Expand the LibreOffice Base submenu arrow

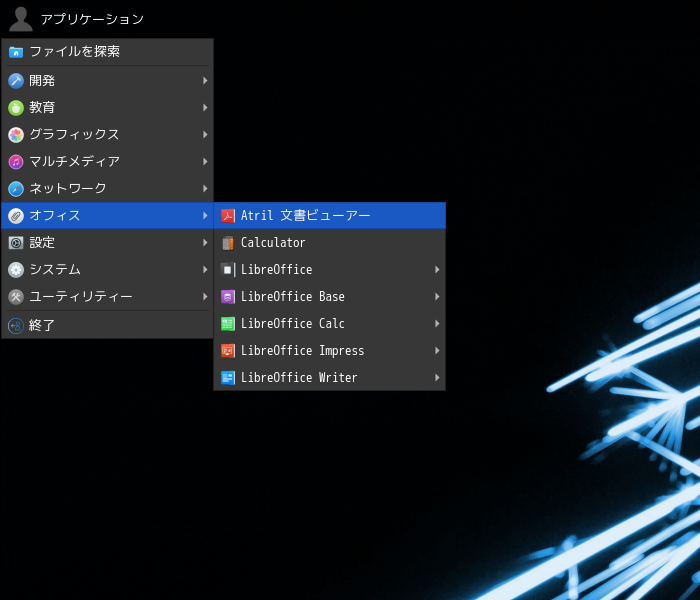[x=437, y=297]
